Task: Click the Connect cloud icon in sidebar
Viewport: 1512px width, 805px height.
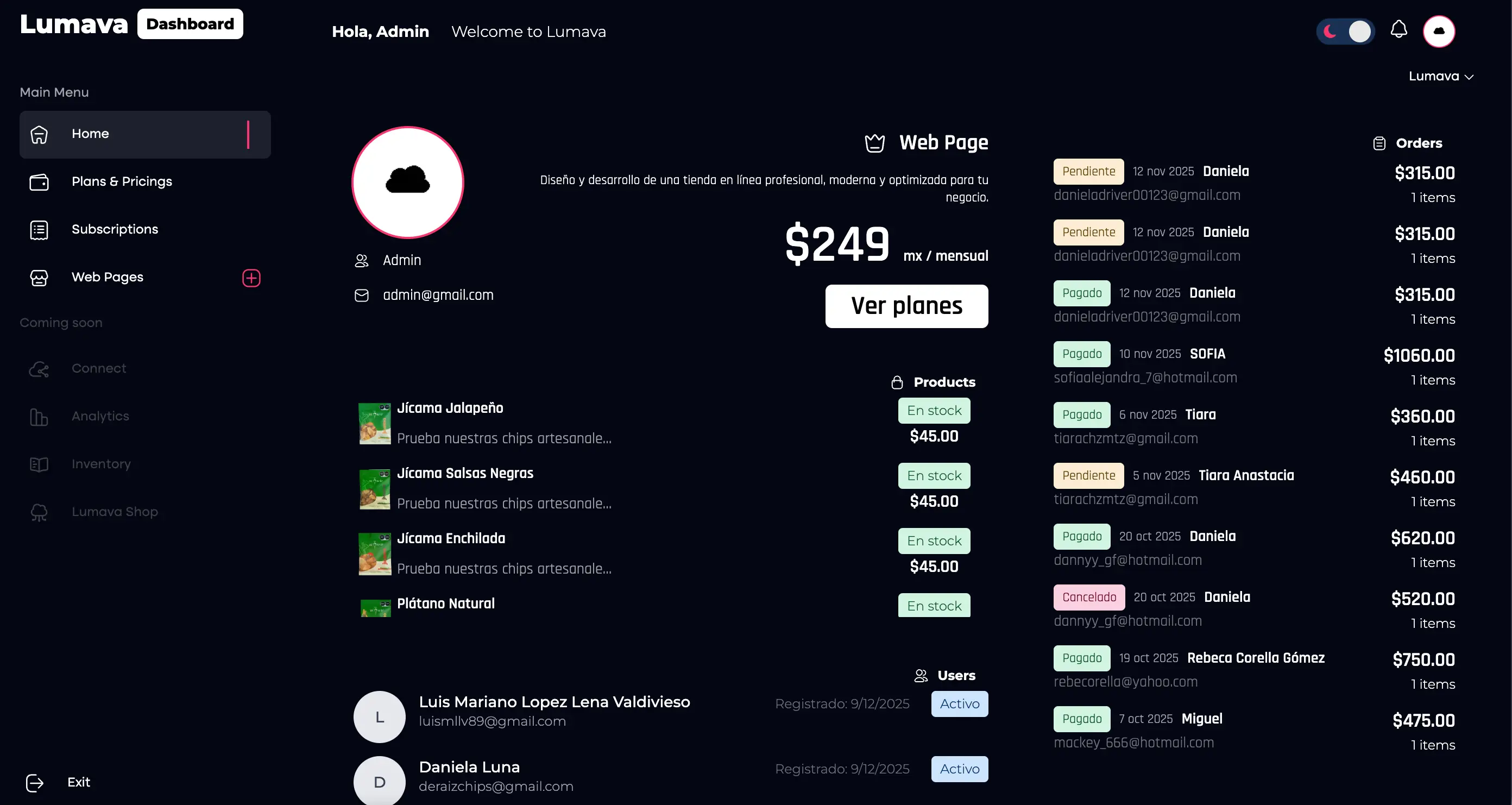Action: point(39,369)
